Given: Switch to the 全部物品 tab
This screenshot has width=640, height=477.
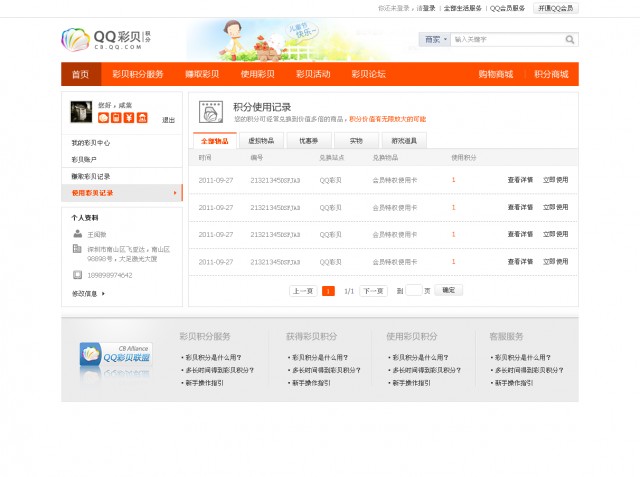Looking at the screenshot, I should click(x=215, y=141).
